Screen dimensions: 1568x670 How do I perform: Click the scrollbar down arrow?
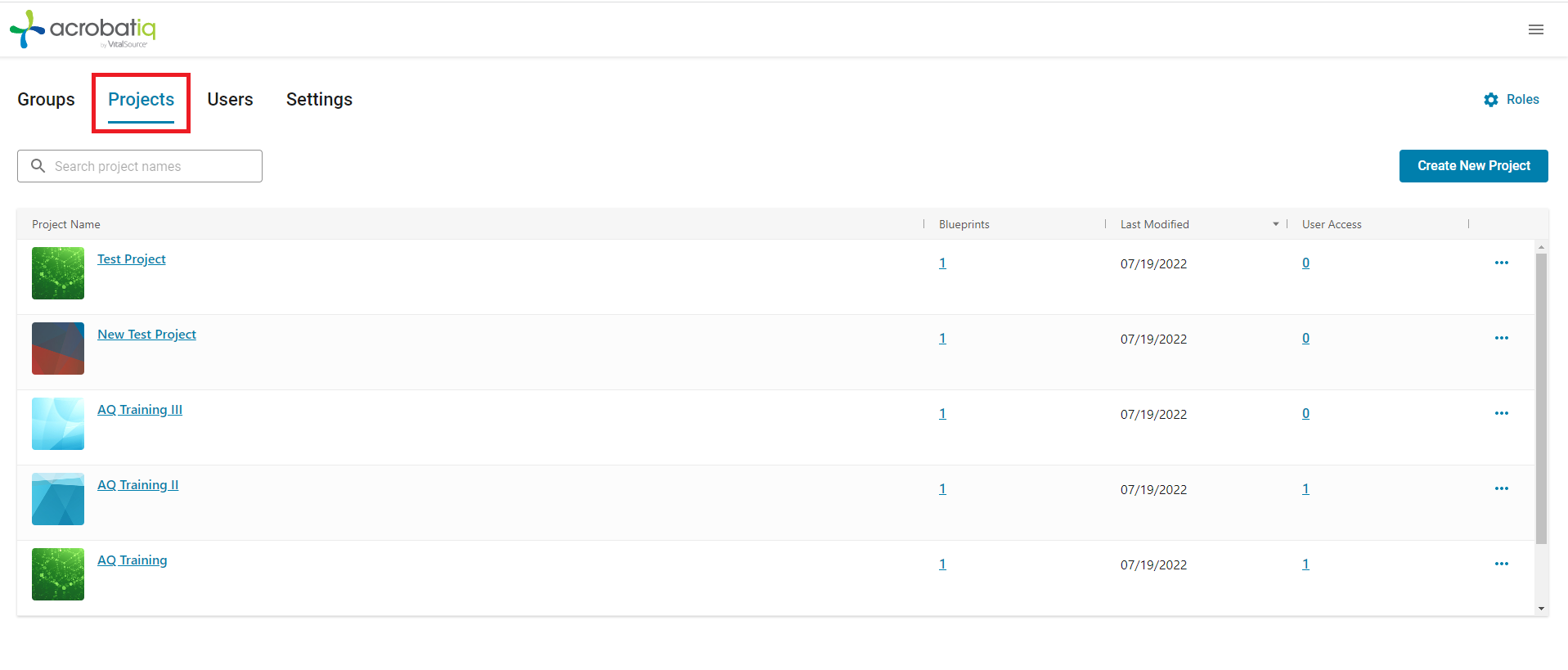coord(1541,609)
